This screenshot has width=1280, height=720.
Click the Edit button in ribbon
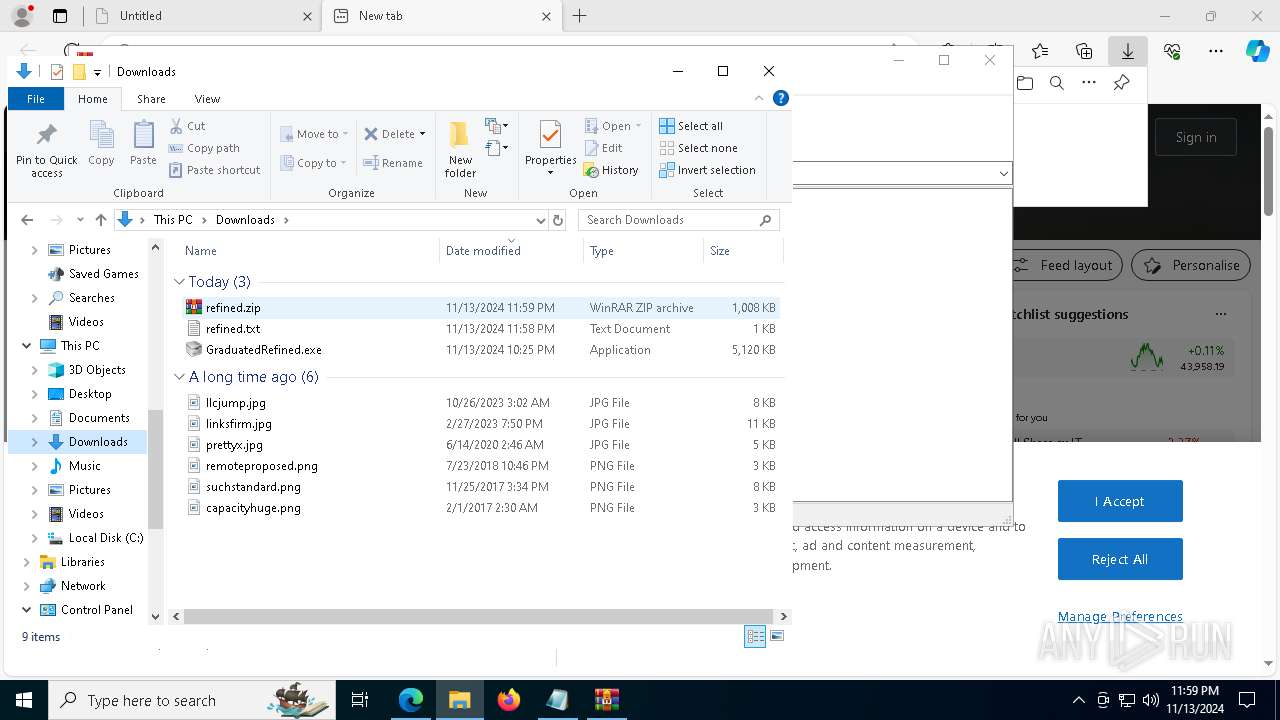604,148
